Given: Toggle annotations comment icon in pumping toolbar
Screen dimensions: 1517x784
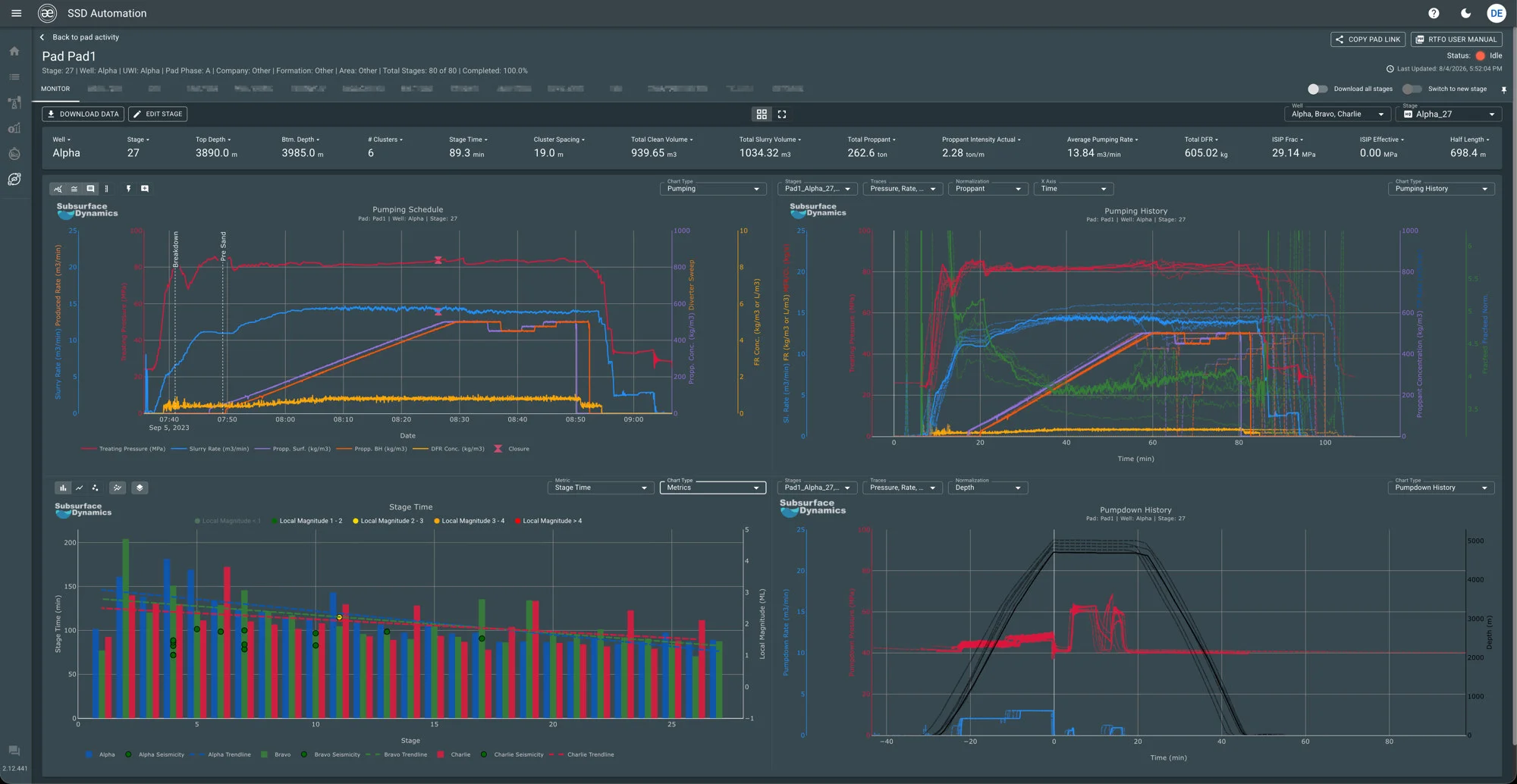Looking at the screenshot, I should pyautogui.click(x=90, y=189).
